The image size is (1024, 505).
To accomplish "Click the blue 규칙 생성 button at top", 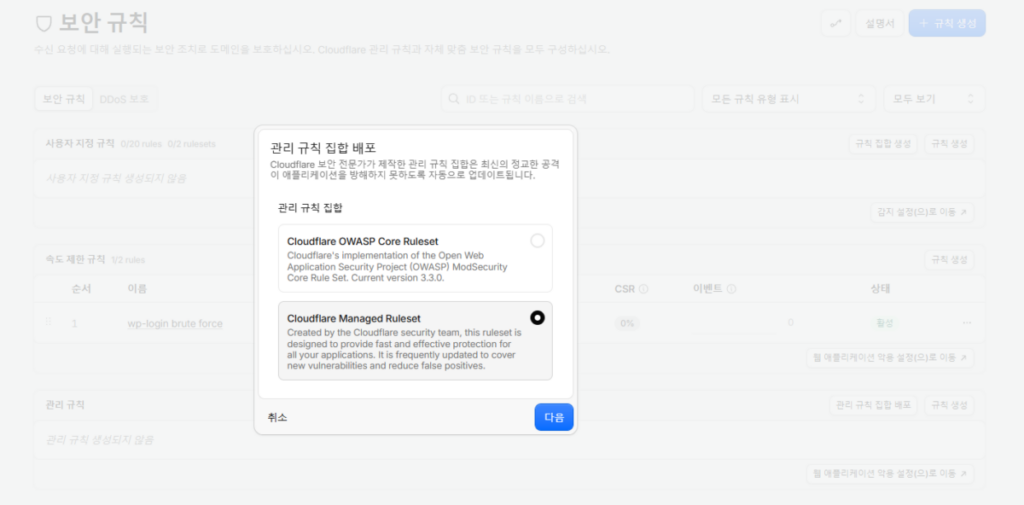I will pyautogui.click(x=947, y=23).
